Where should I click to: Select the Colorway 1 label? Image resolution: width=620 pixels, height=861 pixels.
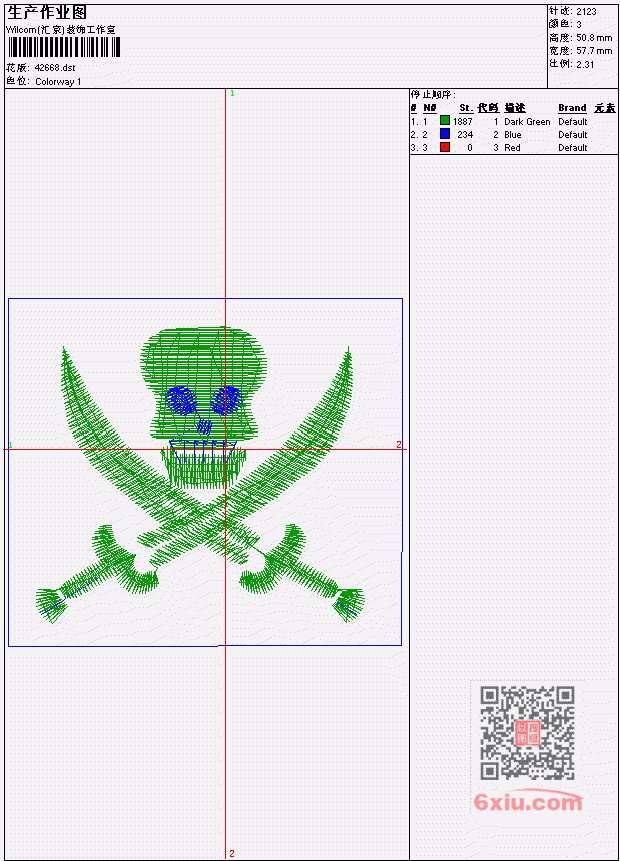click(58, 81)
